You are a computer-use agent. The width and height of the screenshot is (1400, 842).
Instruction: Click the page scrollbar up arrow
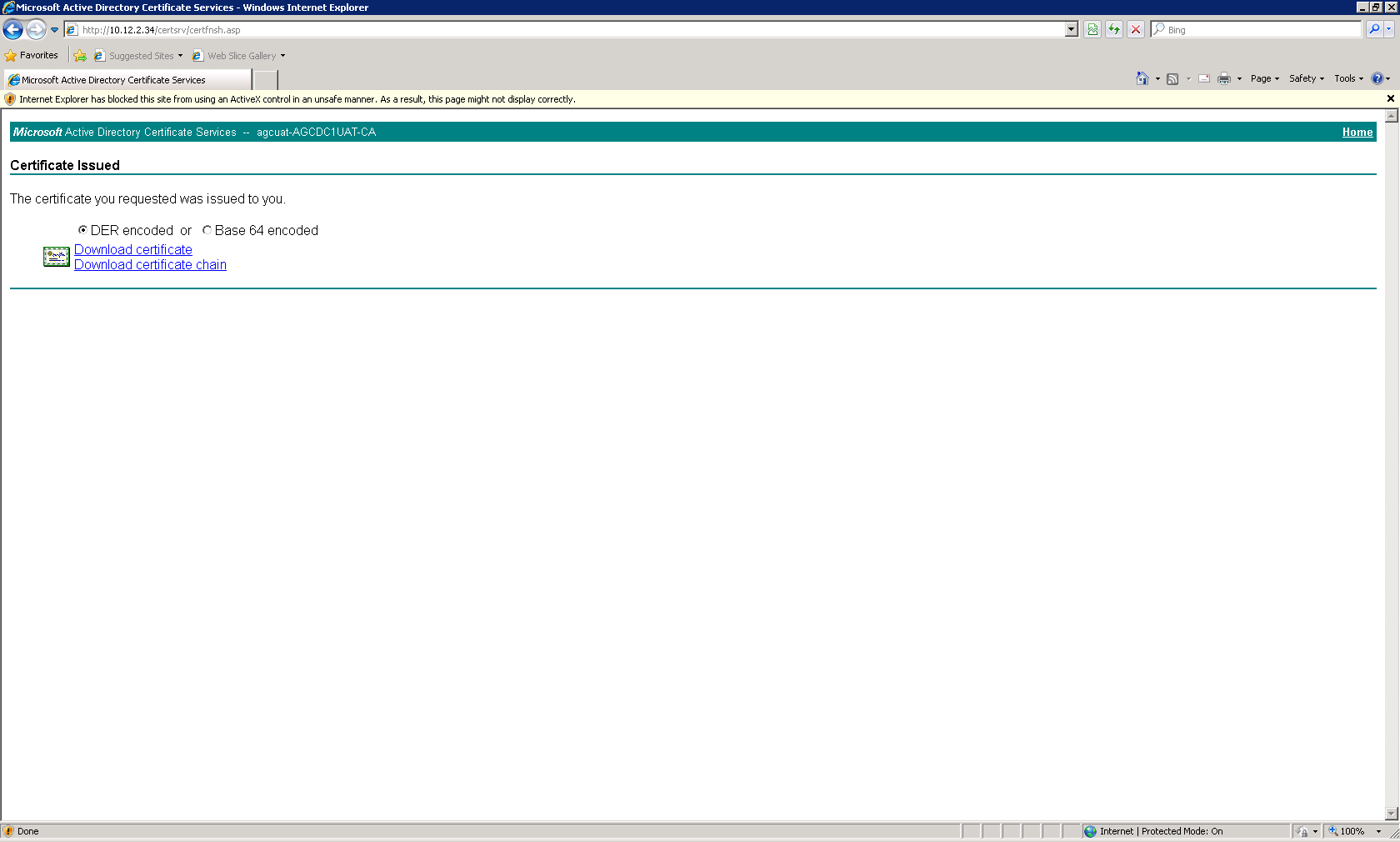[1391, 116]
